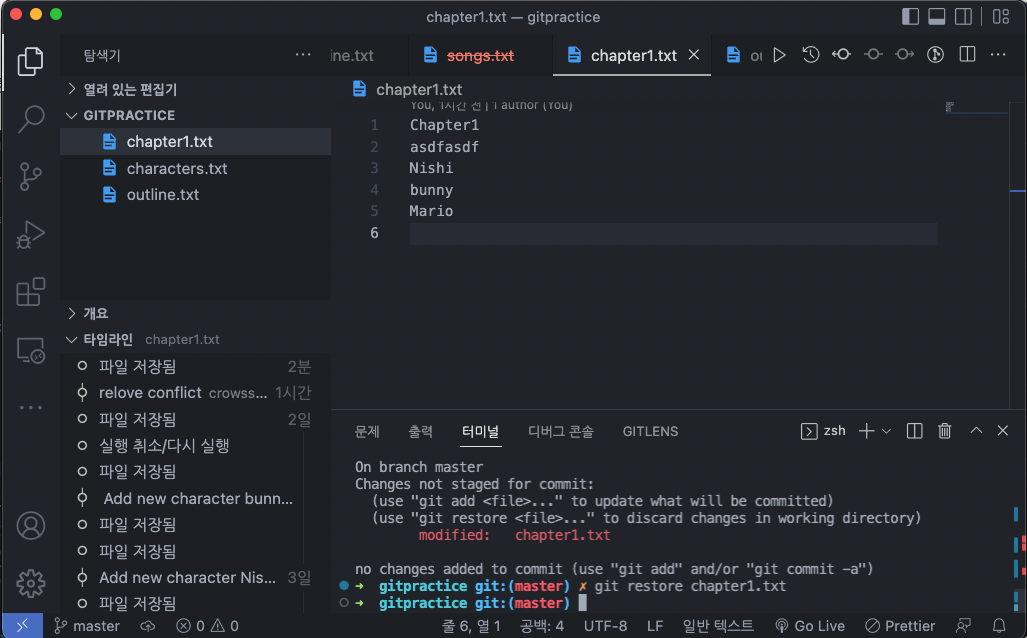Open Source Control view in activity bar
The image size is (1027, 638).
[30, 176]
